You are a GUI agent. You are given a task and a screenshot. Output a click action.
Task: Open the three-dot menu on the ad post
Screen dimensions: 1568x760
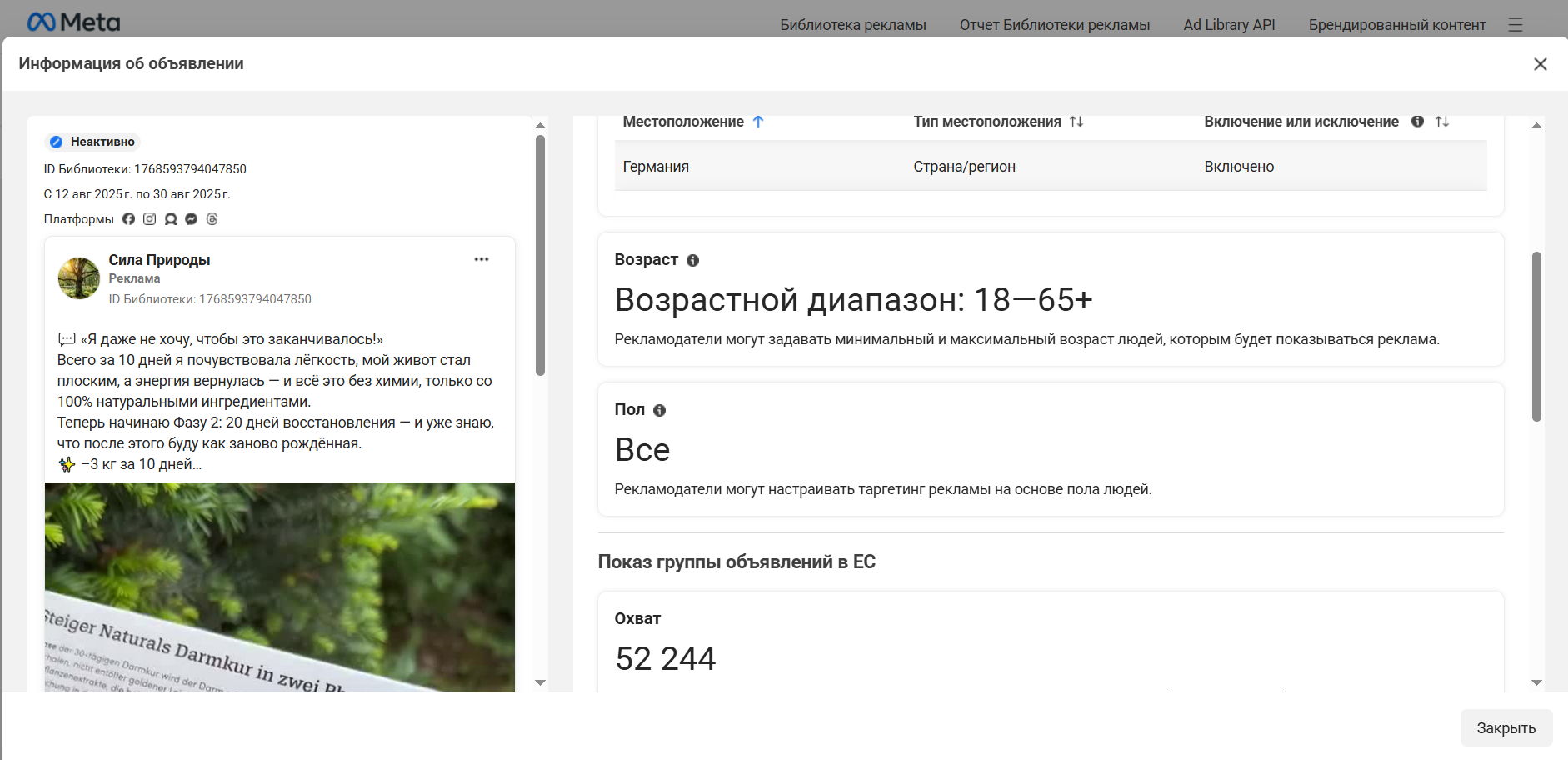click(482, 259)
